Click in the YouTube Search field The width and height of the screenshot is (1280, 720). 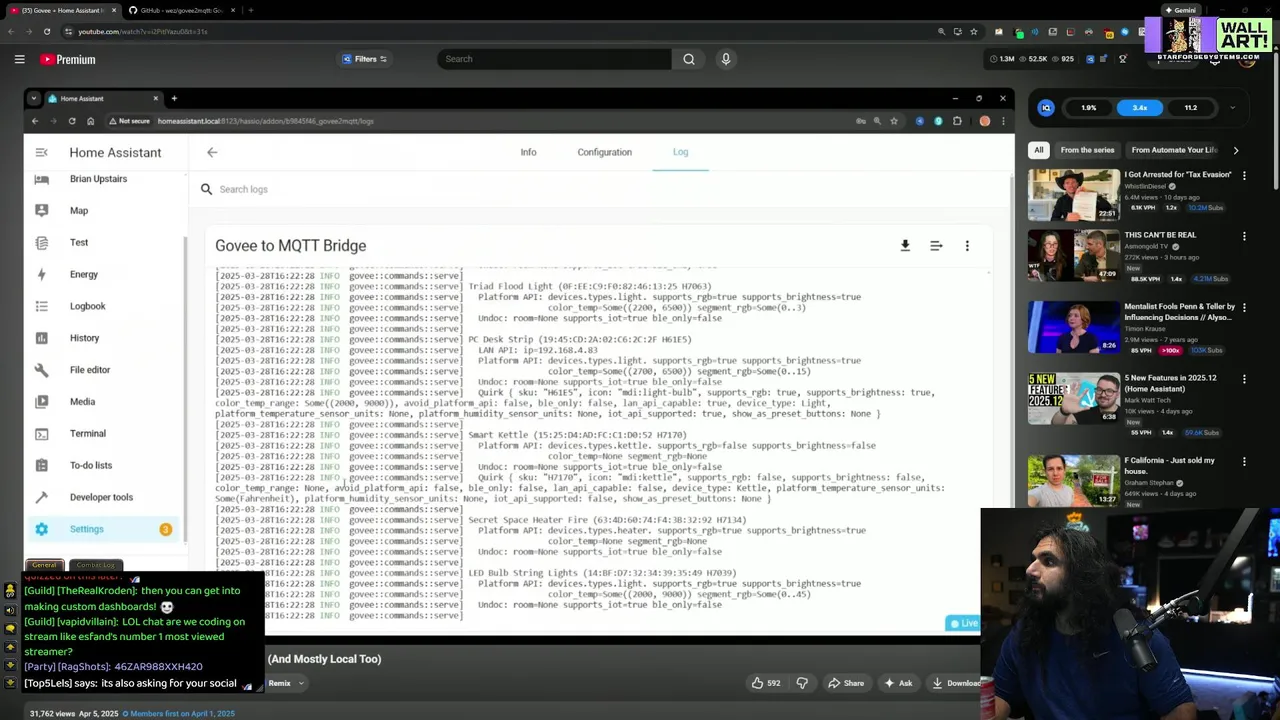[x=554, y=59]
